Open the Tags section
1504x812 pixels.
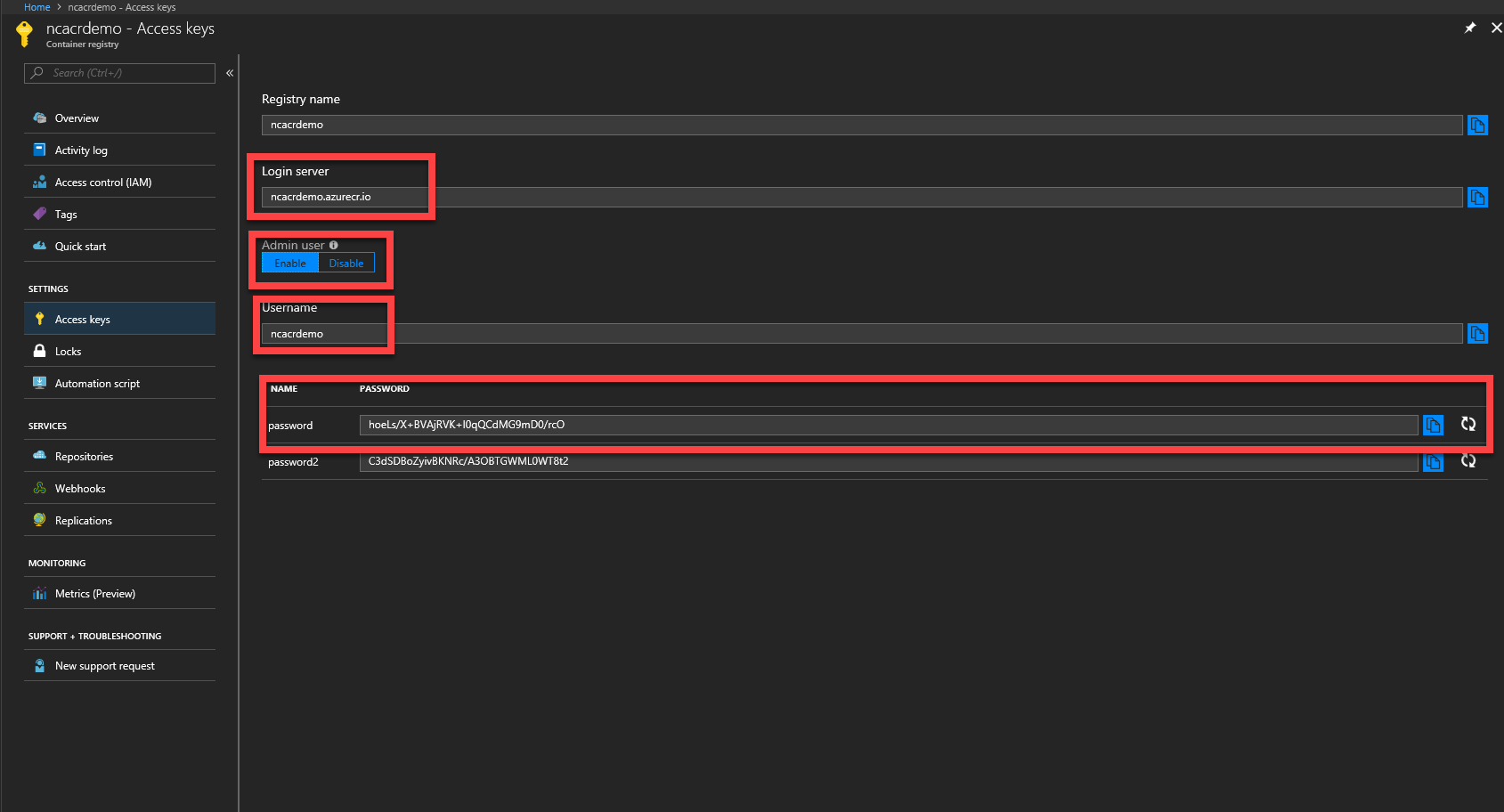tap(119, 214)
